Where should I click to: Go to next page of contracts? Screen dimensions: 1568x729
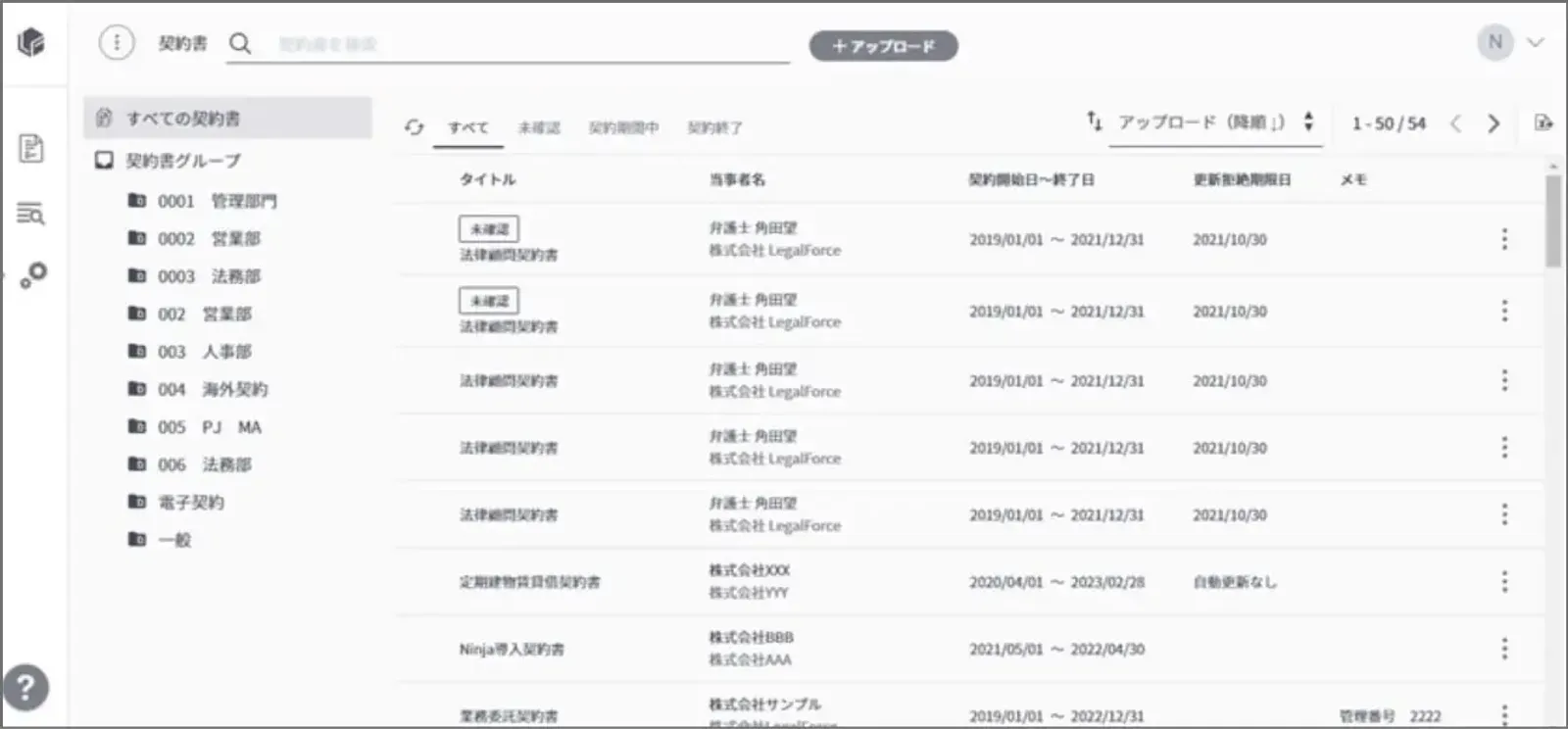pos(1494,123)
